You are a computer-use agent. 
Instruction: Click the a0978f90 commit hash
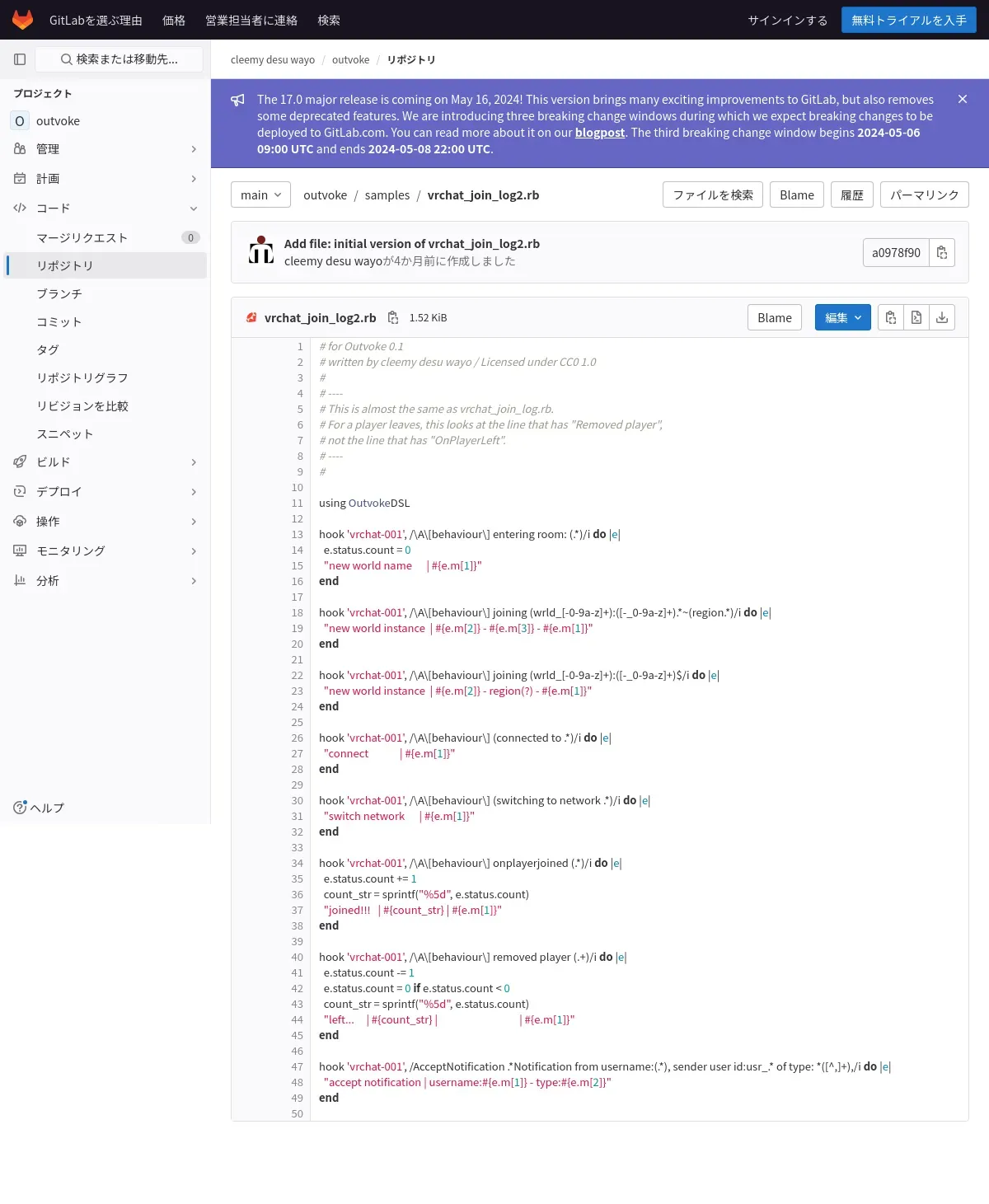coord(896,253)
